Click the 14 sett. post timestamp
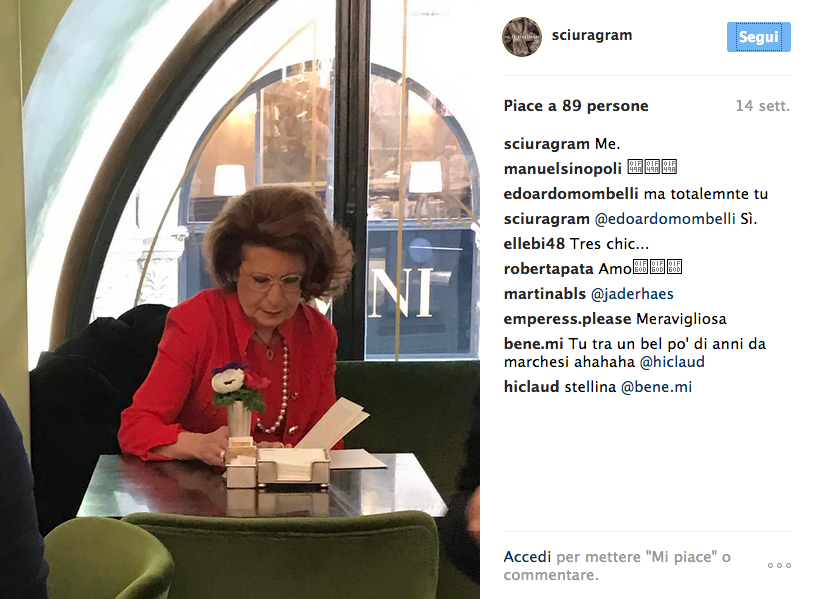The image size is (814, 599). [x=763, y=106]
